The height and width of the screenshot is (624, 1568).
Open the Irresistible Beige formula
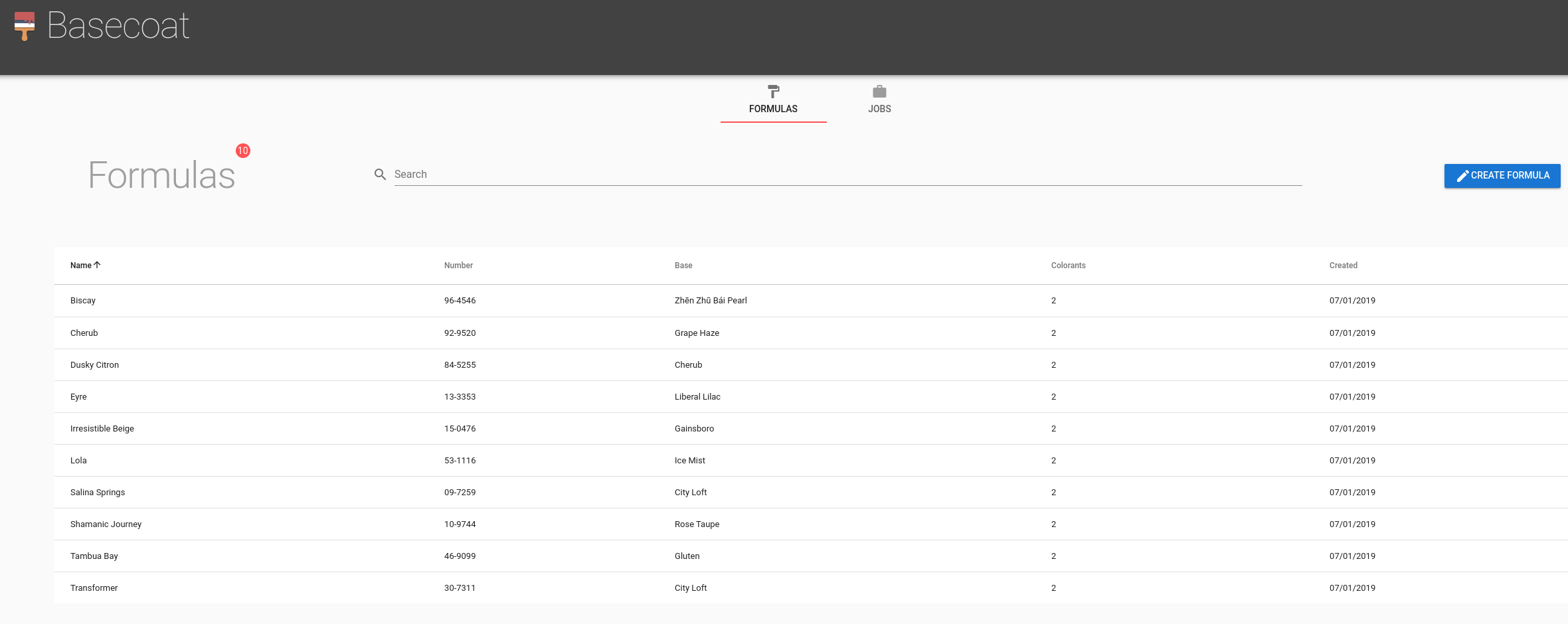102,429
